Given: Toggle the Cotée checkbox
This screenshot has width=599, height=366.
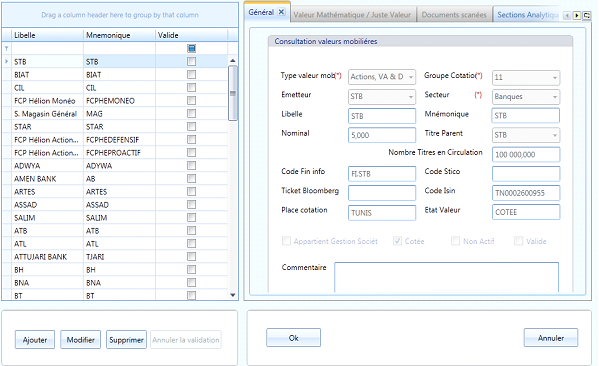Looking at the screenshot, I should tap(397, 241).
